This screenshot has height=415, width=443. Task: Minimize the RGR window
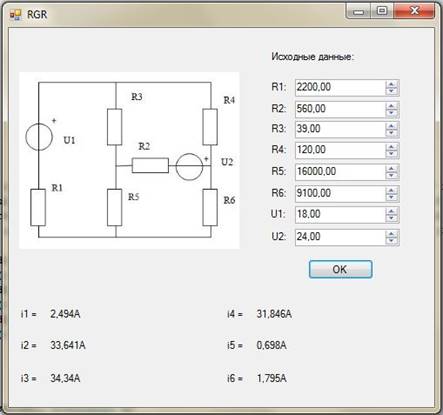click(359, 11)
